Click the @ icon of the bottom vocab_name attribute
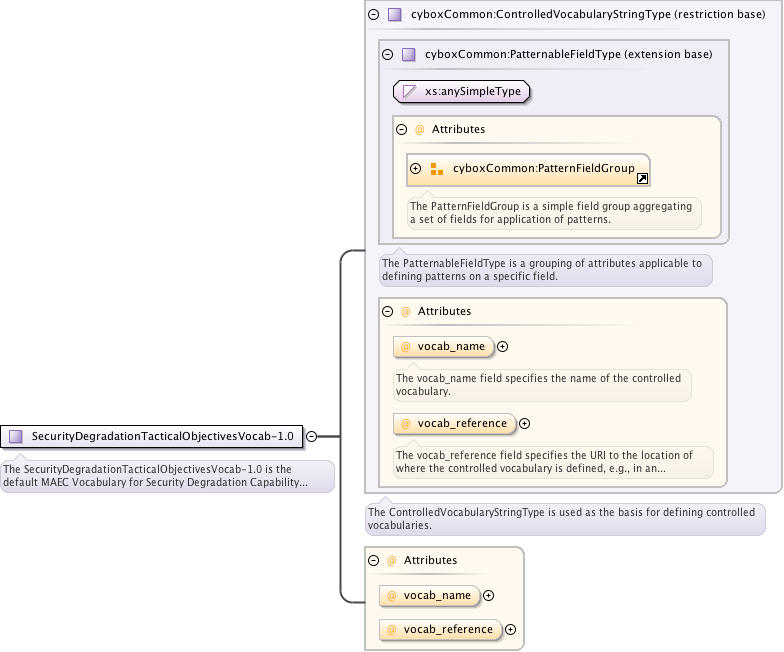The width and height of the screenshot is (784, 652). click(392, 596)
